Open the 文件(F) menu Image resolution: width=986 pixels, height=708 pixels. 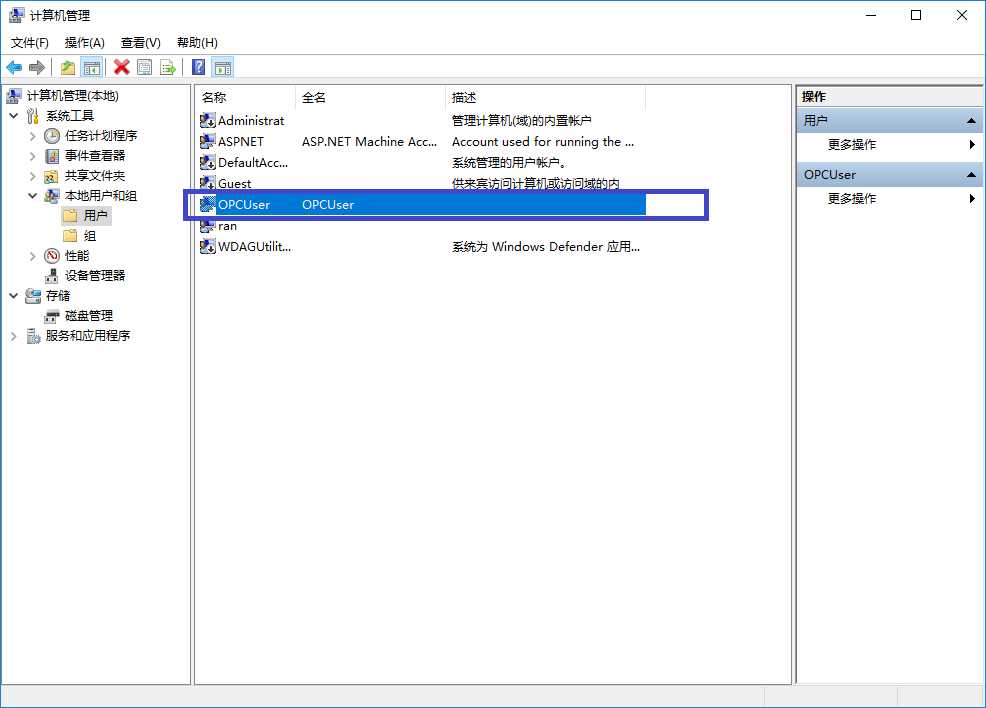[30, 42]
